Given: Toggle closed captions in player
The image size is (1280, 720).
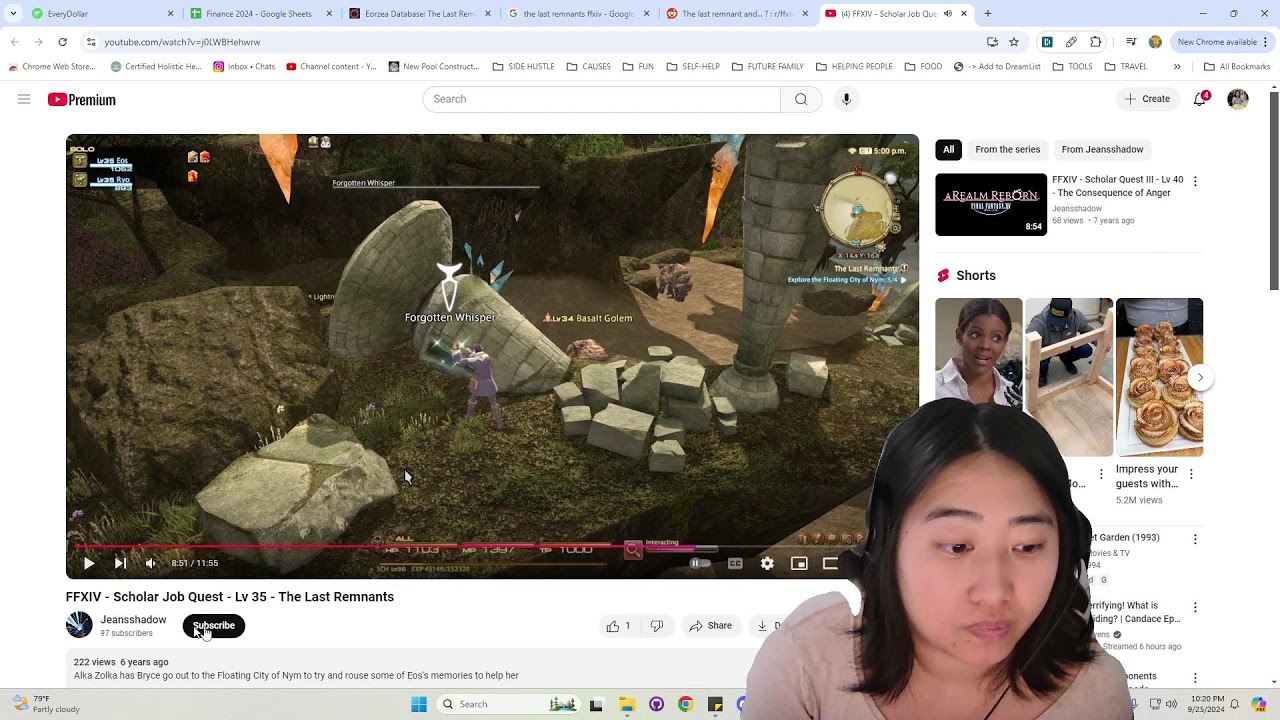Looking at the screenshot, I should pos(735,563).
